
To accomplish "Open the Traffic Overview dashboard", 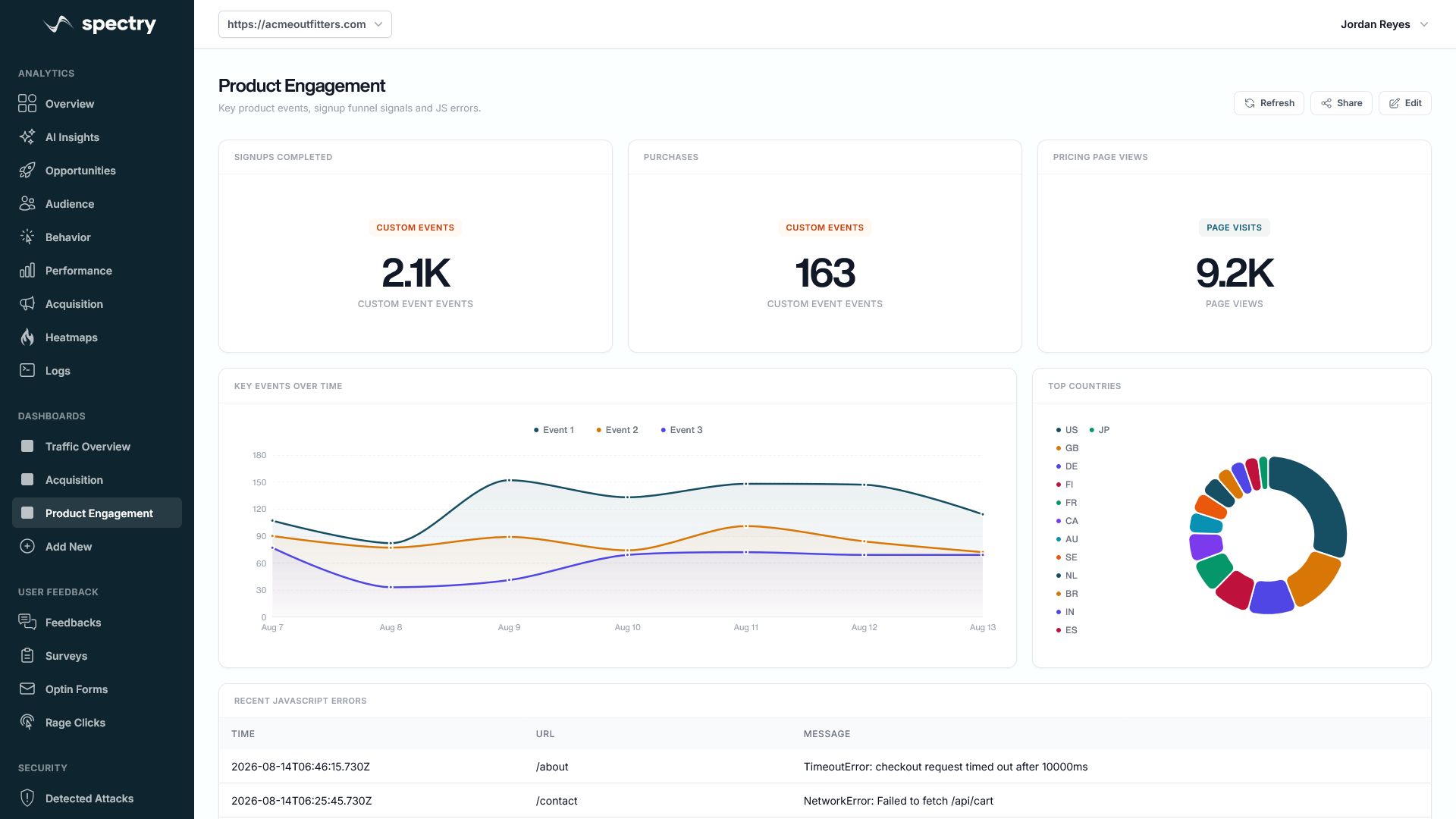I will (x=97, y=447).
